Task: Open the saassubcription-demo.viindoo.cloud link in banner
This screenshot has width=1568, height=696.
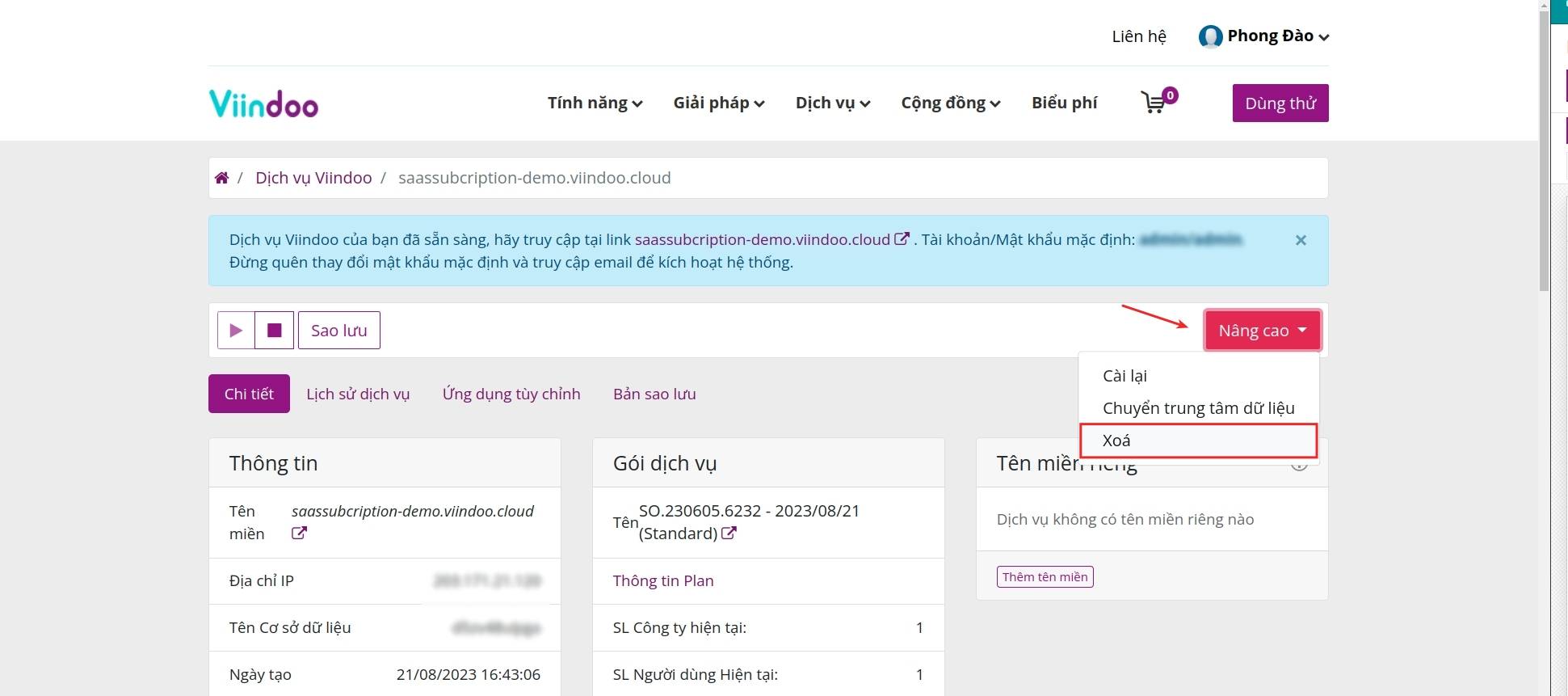Action: pyautogui.click(x=763, y=239)
